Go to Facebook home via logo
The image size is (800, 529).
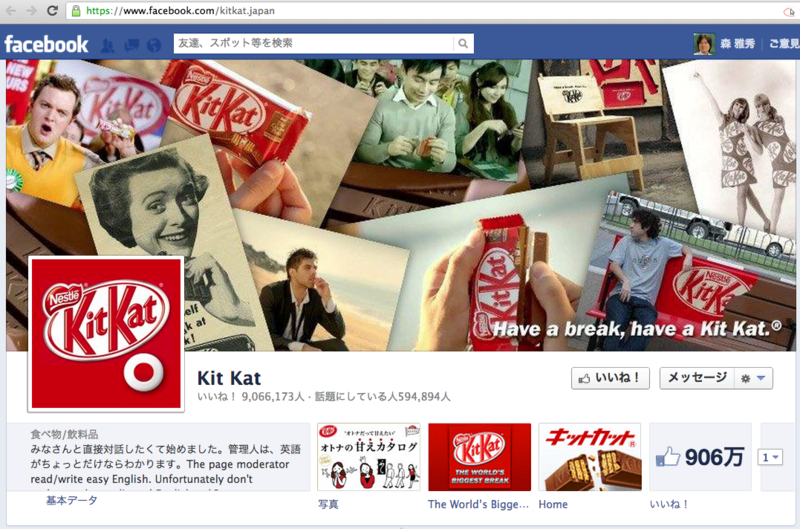[x=46, y=44]
